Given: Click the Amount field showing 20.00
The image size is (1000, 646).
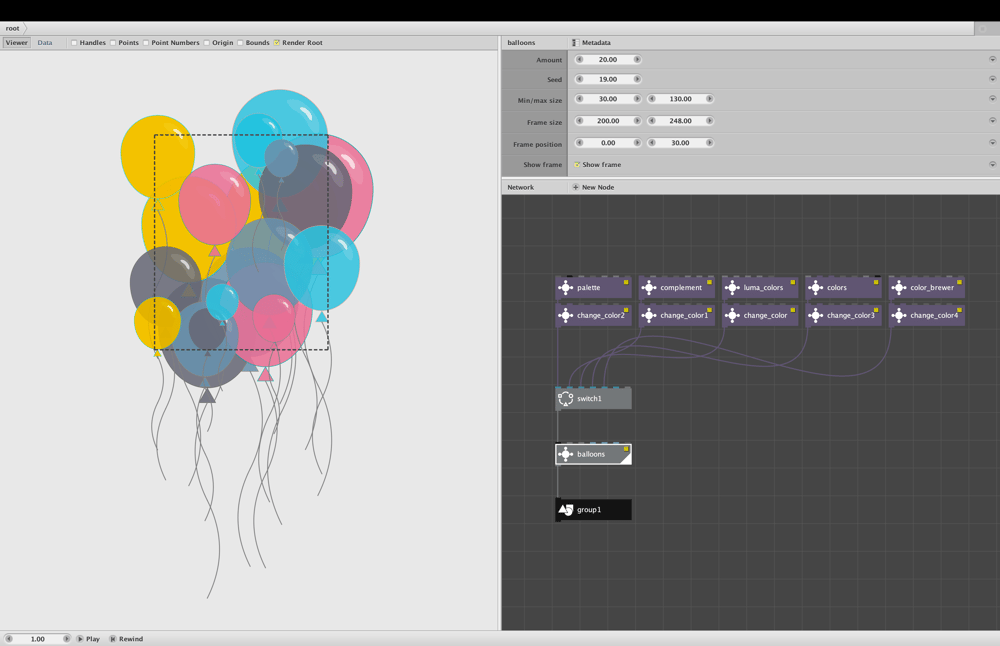Looking at the screenshot, I should (608, 59).
